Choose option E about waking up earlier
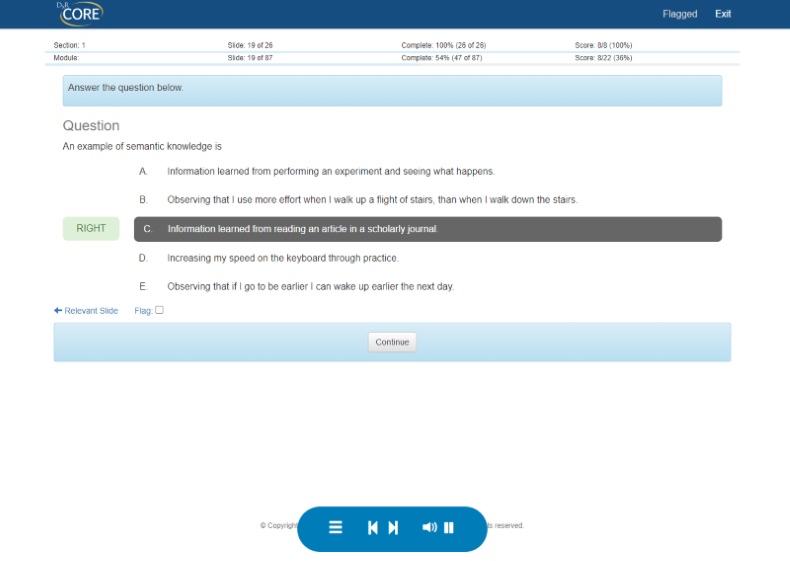Screen dimensions: 790x561 (310, 287)
